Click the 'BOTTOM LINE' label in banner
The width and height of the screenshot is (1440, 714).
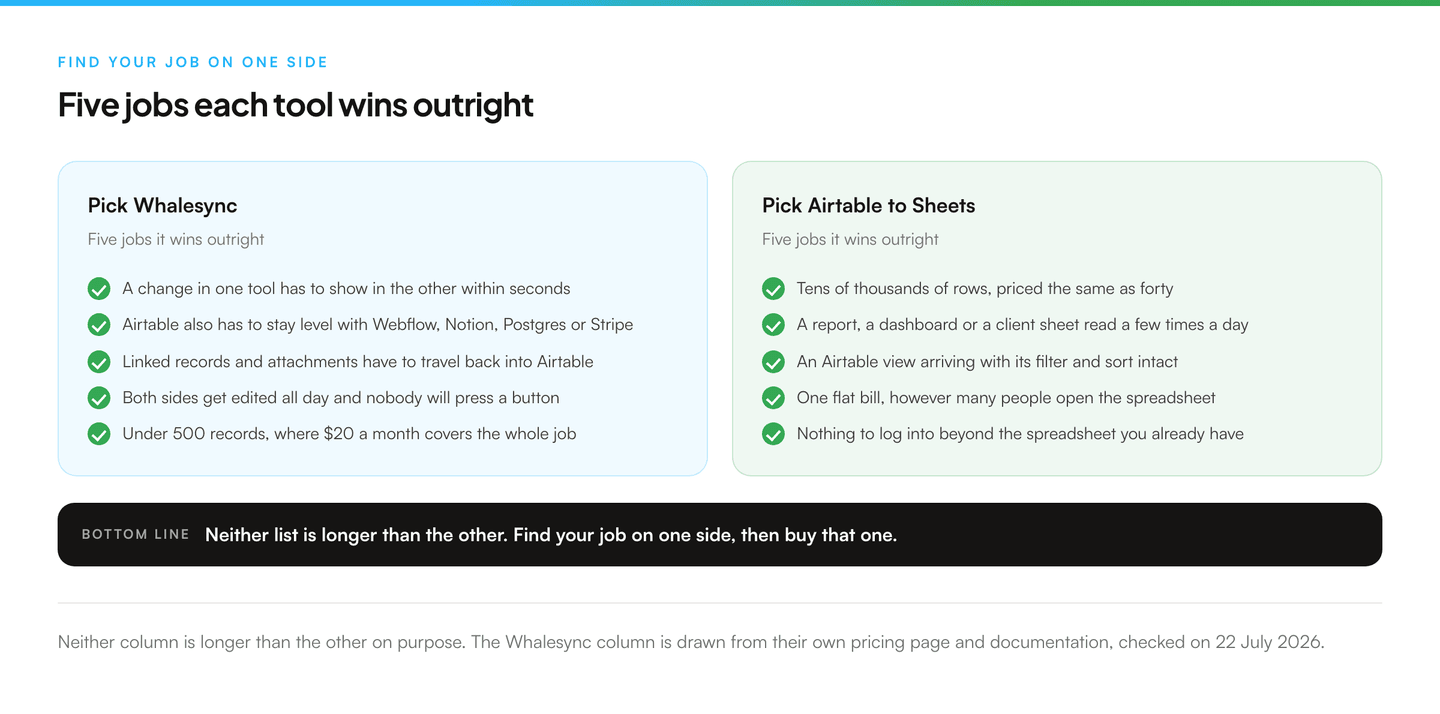point(135,535)
